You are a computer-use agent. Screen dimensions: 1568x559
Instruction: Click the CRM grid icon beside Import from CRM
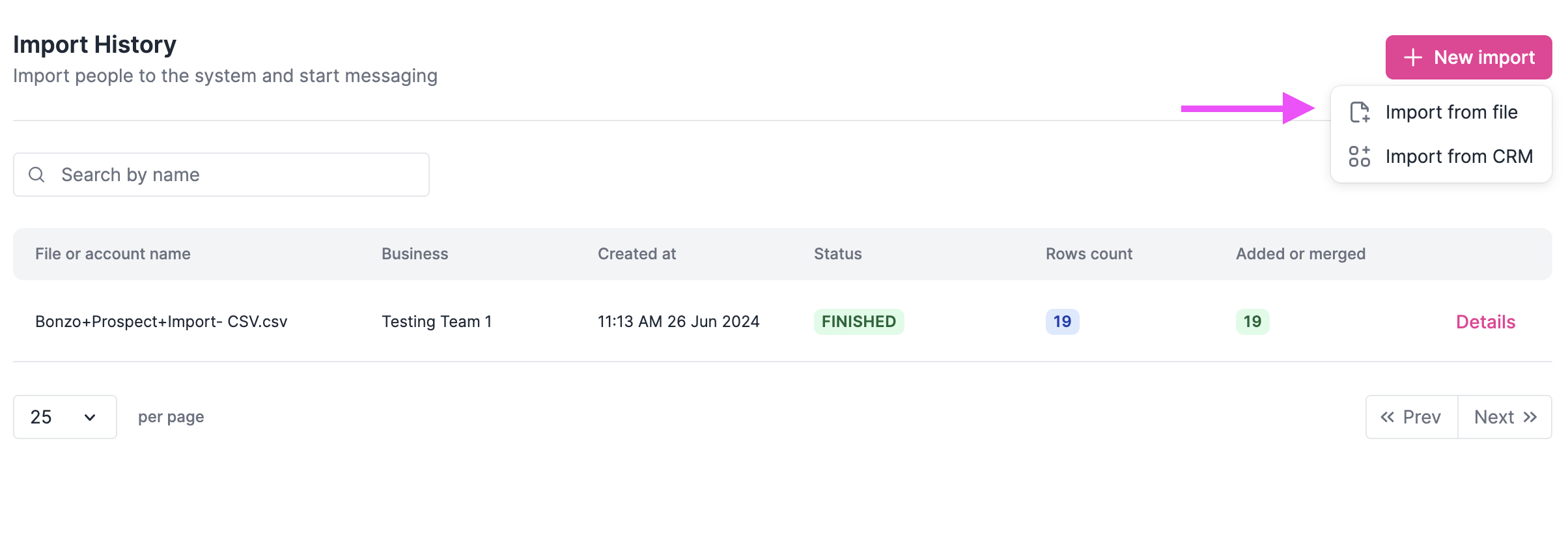tap(1360, 156)
